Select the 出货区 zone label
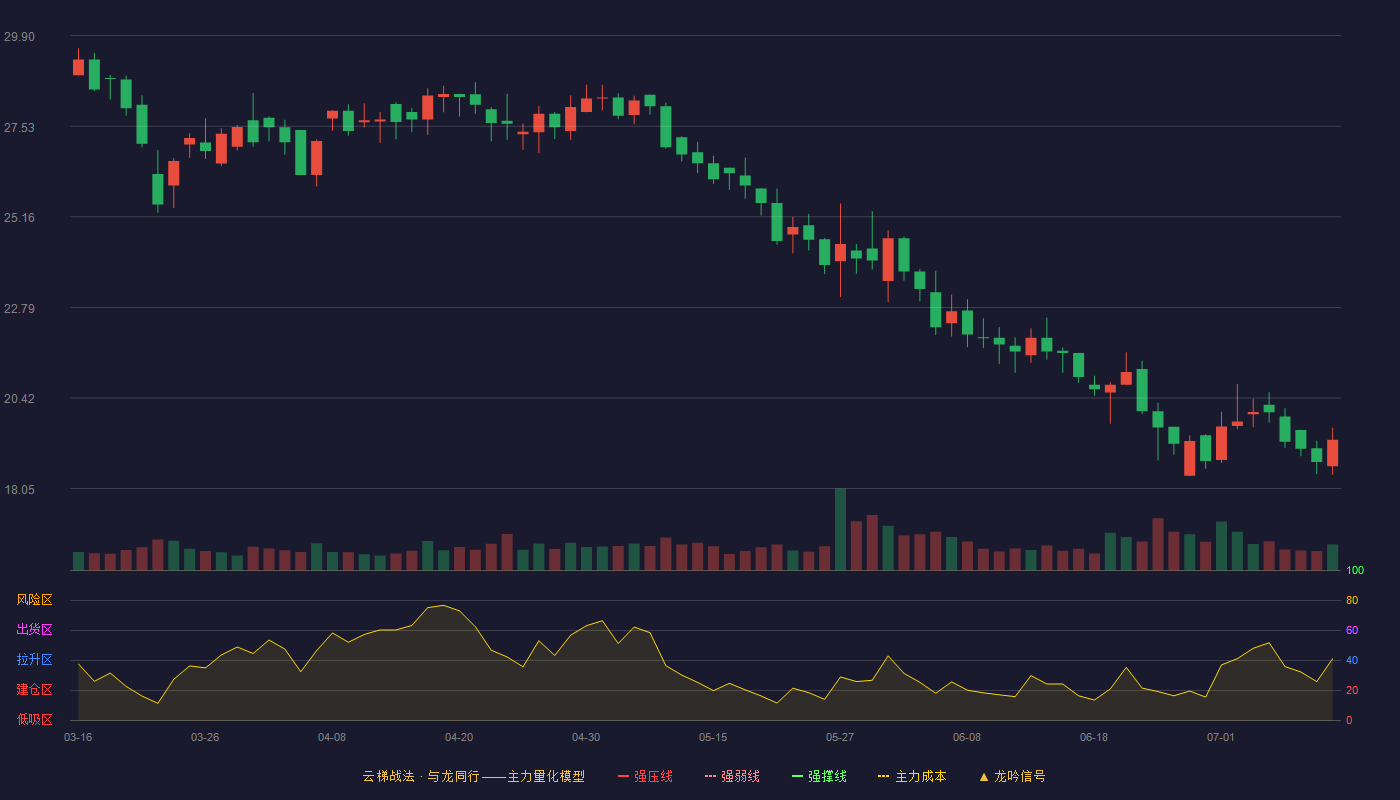The width and height of the screenshot is (1400, 800). pyautogui.click(x=34, y=630)
